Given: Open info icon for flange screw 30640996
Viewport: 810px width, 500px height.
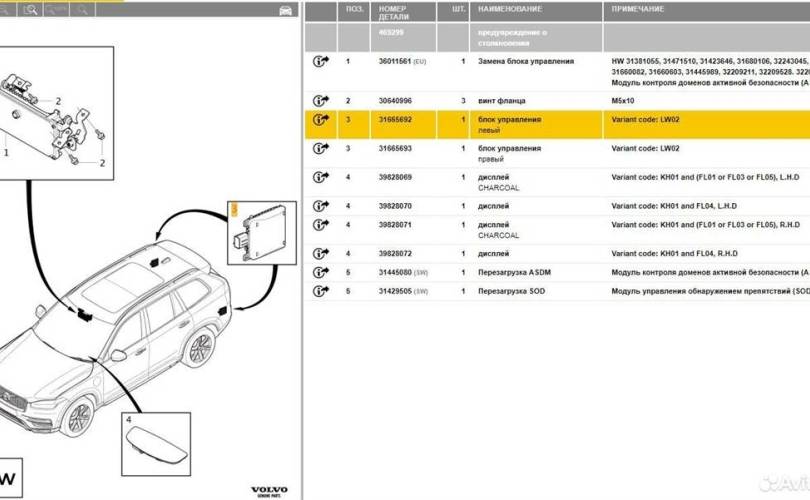Looking at the screenshot, I should pos(321,101).
